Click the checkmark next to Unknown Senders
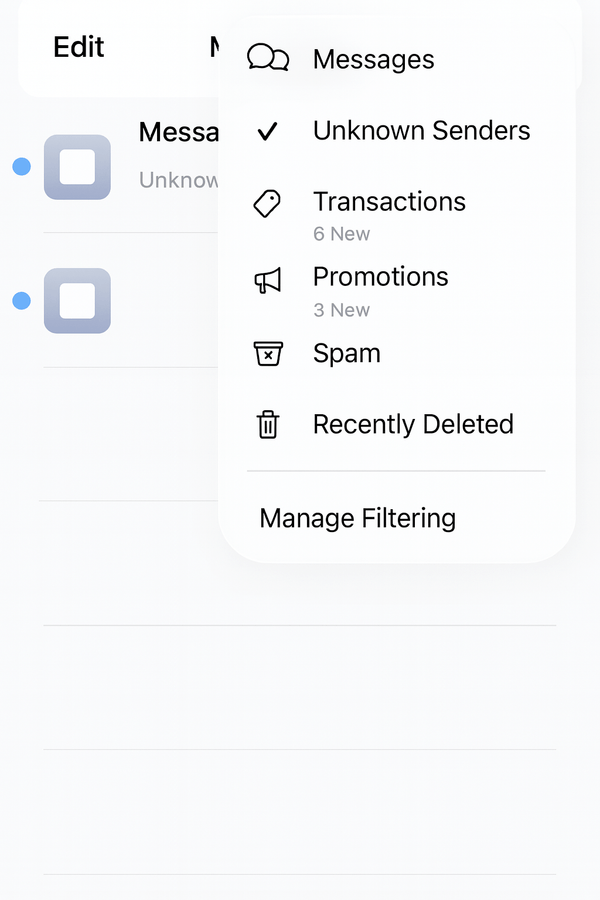This screenshot has width=600, height=900. [267, 130]
